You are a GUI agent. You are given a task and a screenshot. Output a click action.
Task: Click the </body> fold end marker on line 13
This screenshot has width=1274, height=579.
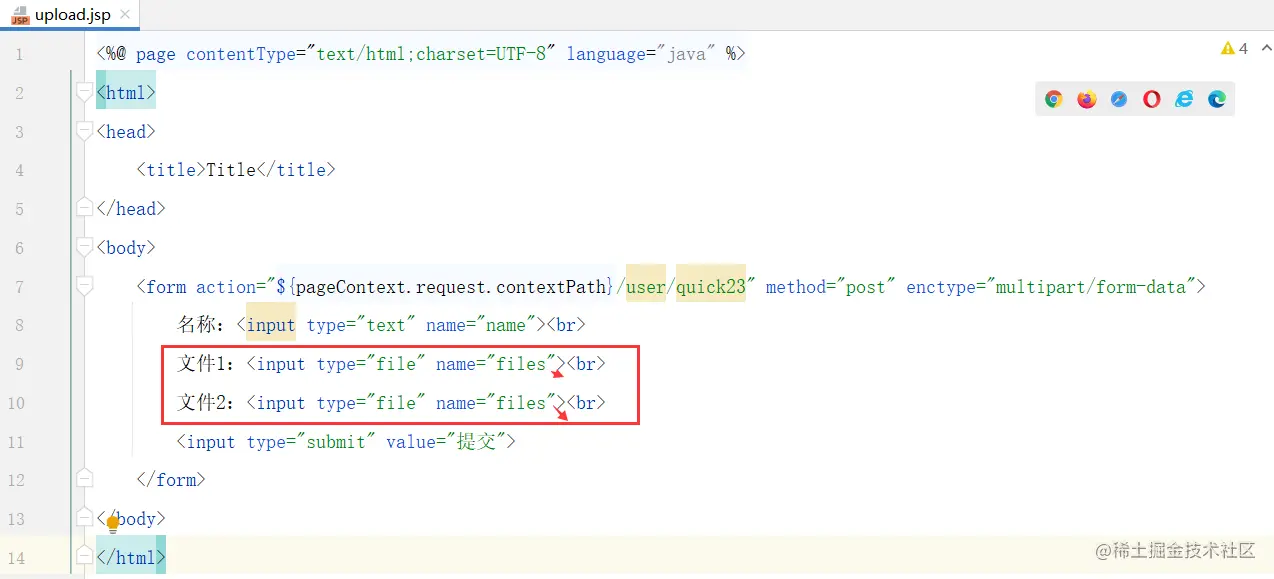click(85, 518)
